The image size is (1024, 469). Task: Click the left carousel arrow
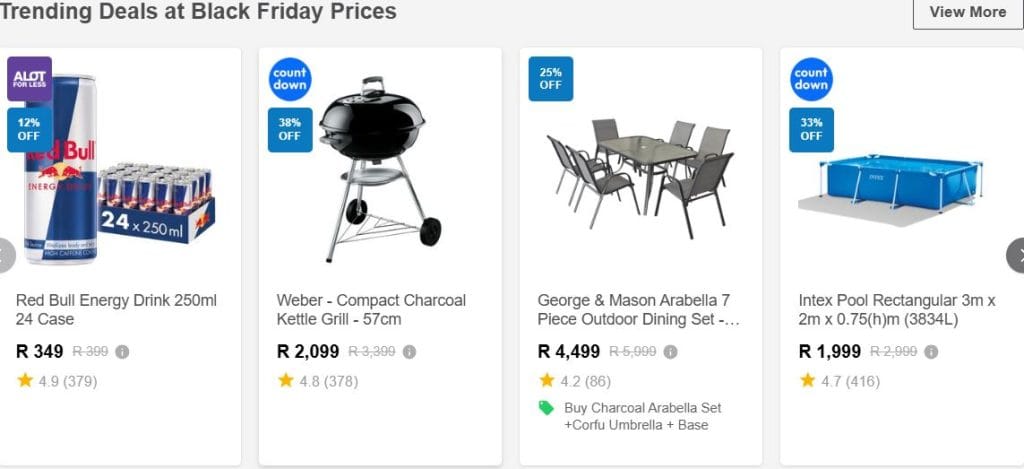click(x=5, y=255)
